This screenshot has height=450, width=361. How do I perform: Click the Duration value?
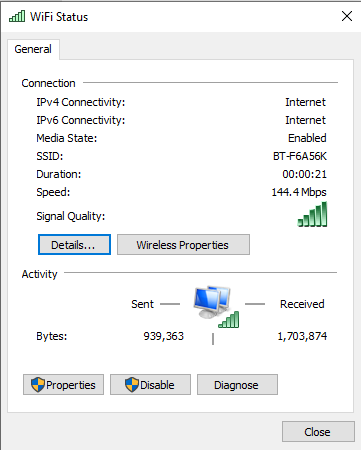(x=304, y=174)
